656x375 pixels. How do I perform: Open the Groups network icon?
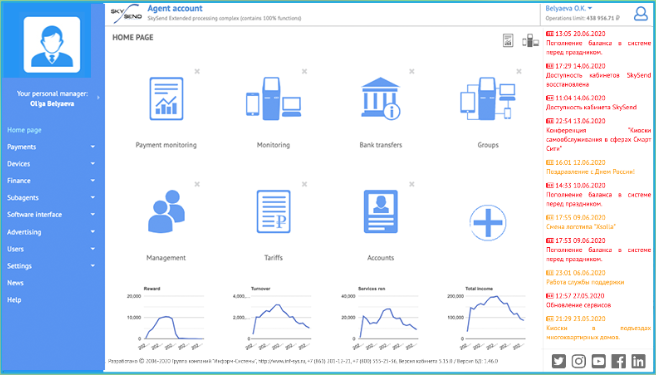click(487, 99)
